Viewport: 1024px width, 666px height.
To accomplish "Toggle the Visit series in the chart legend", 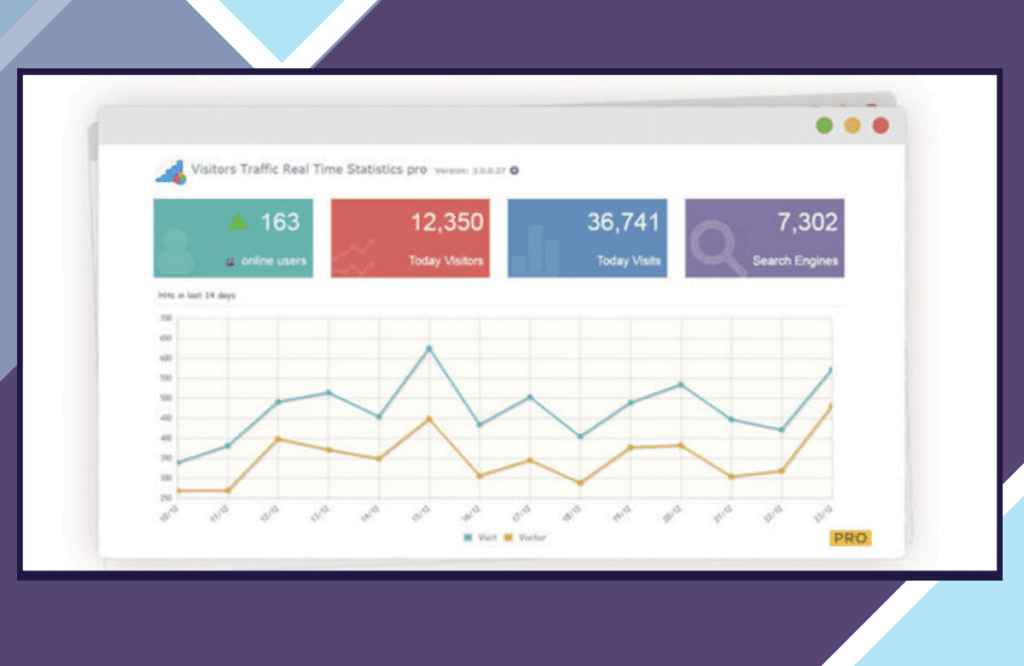I will coord(479,538).
